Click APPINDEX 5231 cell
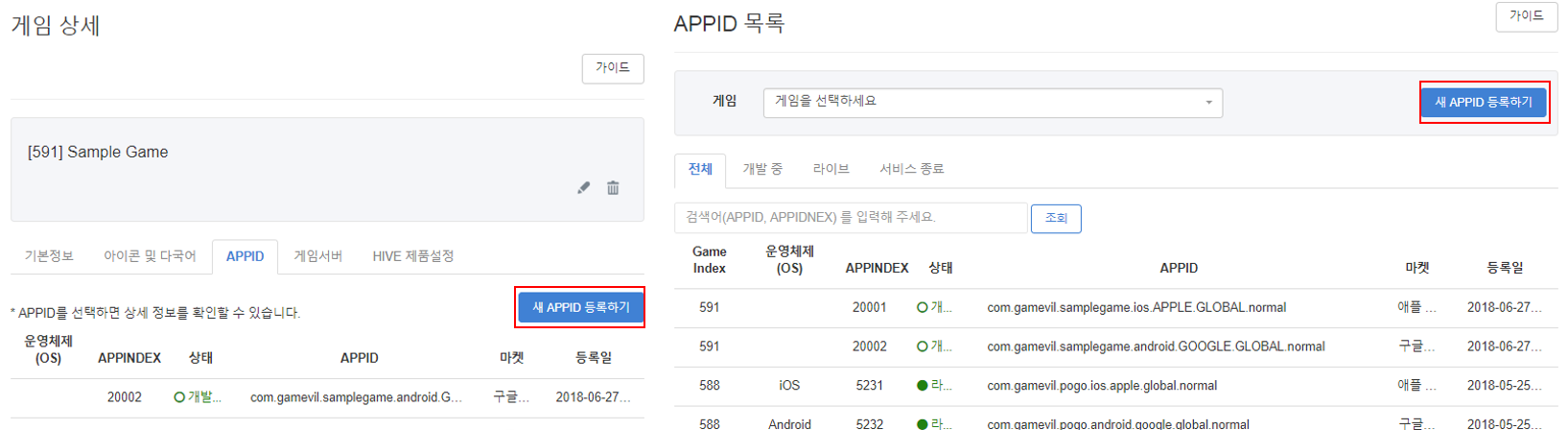This screenshot has width=1568, height=430. click(870, 386)
